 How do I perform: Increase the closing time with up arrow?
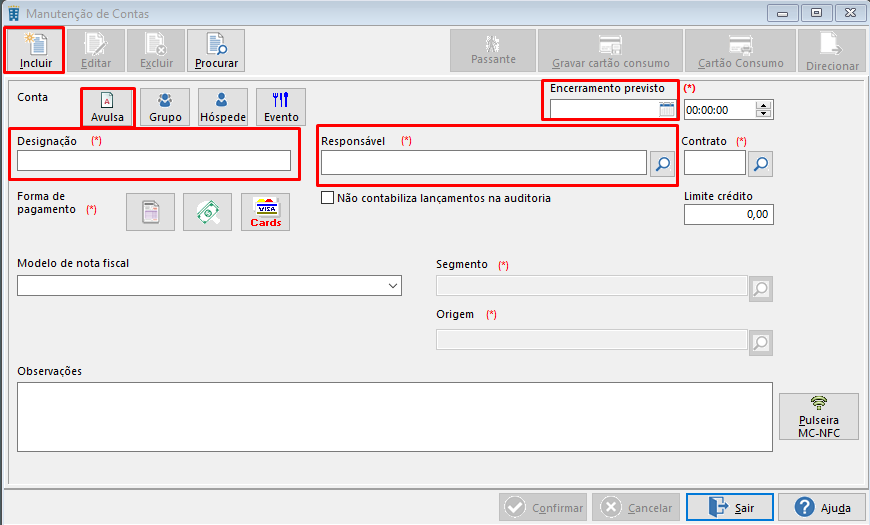[764, 105]
